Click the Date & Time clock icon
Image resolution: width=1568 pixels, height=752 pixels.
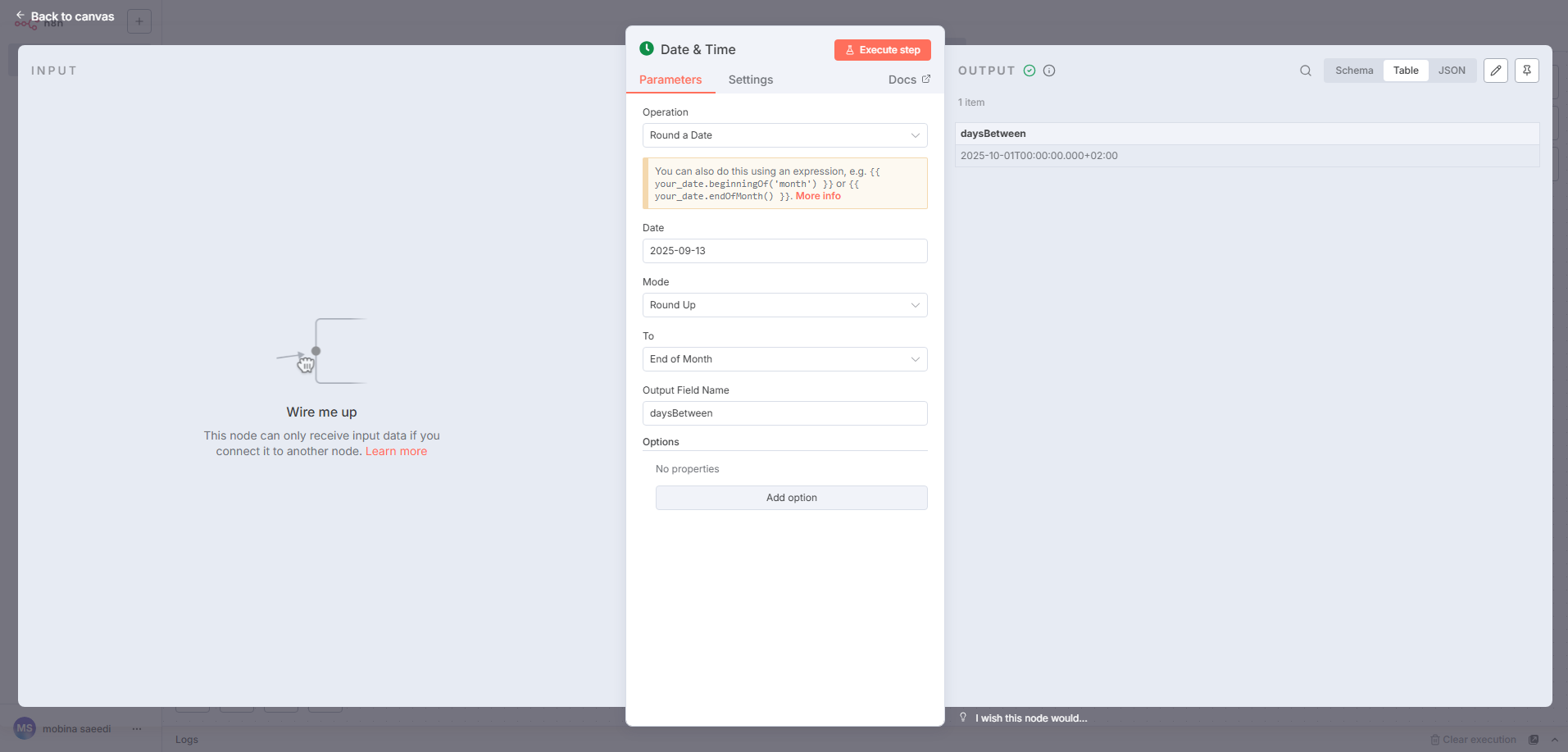[647, 49]
